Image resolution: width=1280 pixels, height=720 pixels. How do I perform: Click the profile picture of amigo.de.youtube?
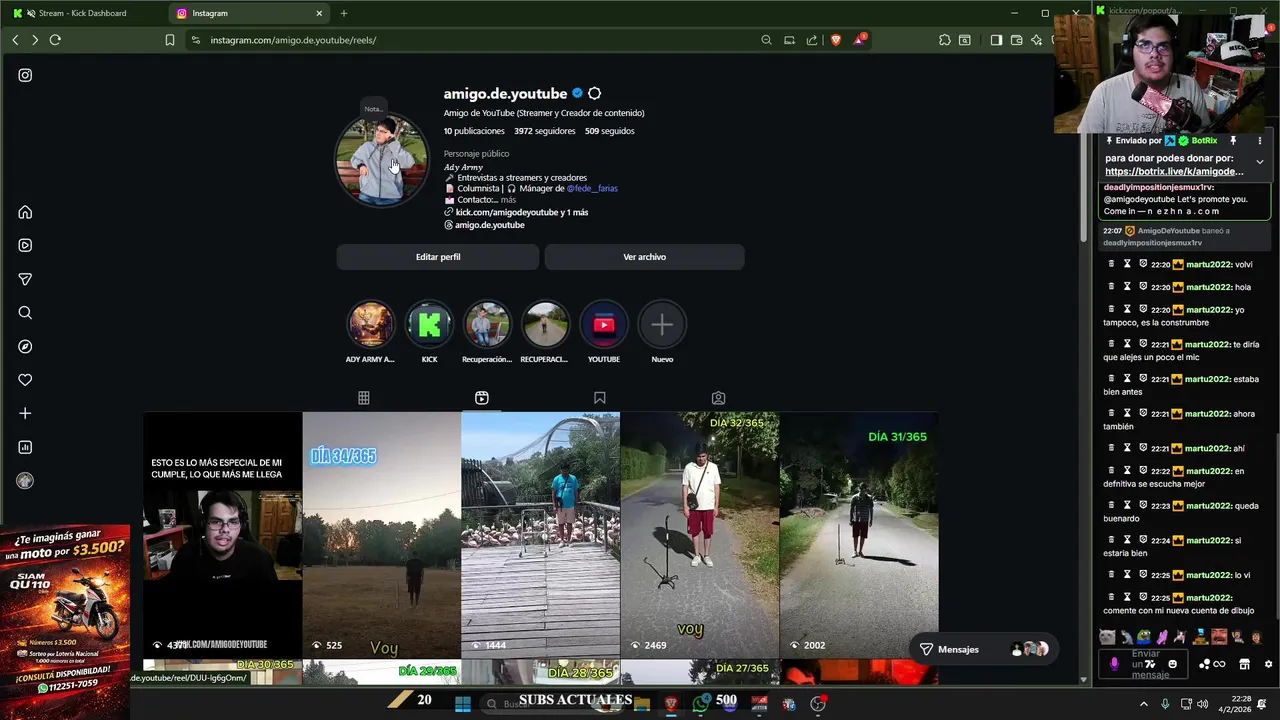tap(381, 160)
